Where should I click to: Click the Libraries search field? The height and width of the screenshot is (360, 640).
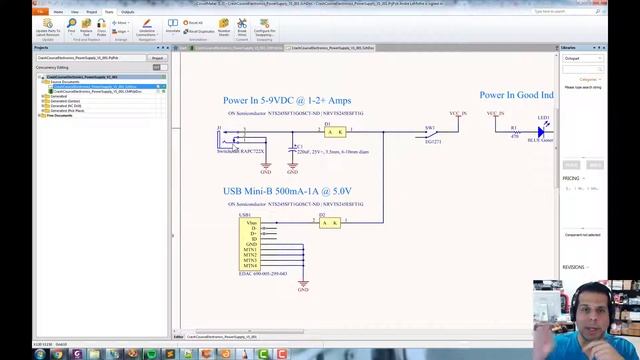(582, 69)
